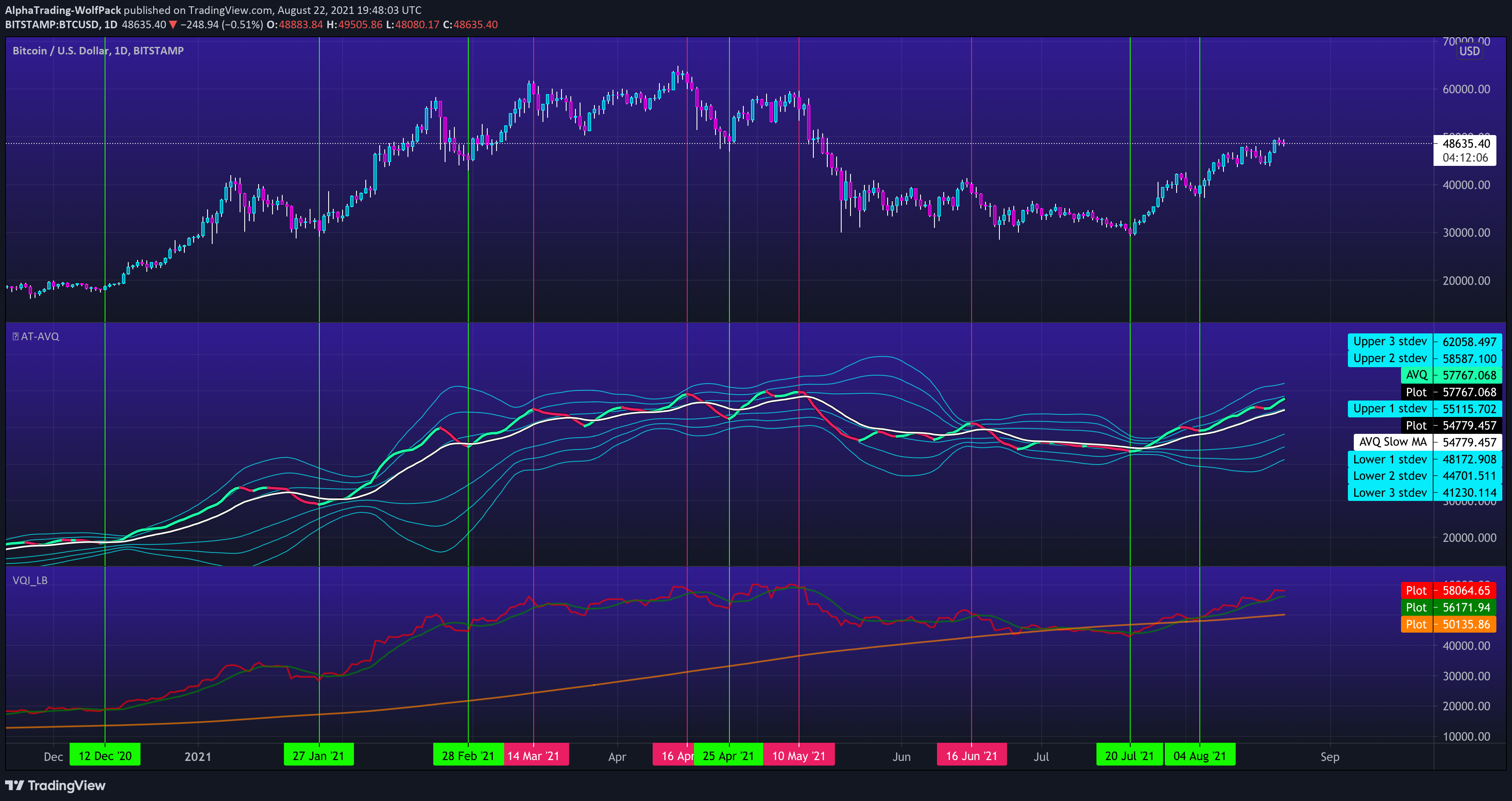This screenshot has height=801, width=1512.
Task: Select the 20 Jul '21 date marker
Action: (x=1130, y=756)
